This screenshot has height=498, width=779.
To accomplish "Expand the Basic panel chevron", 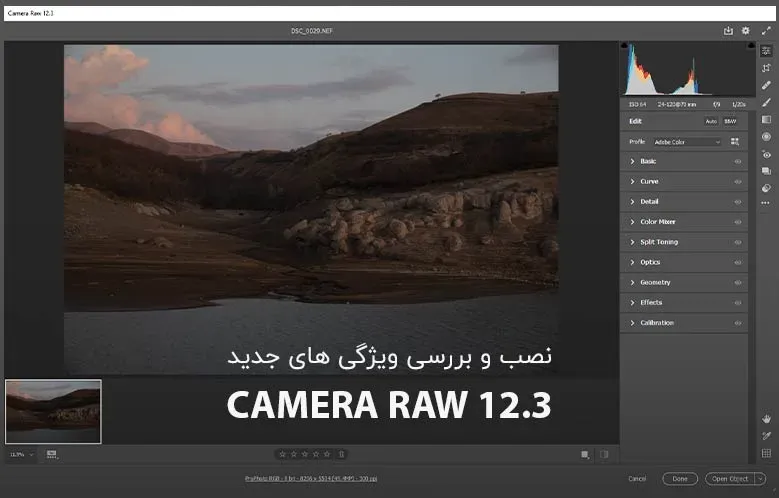I will click(x=632, y=162).
